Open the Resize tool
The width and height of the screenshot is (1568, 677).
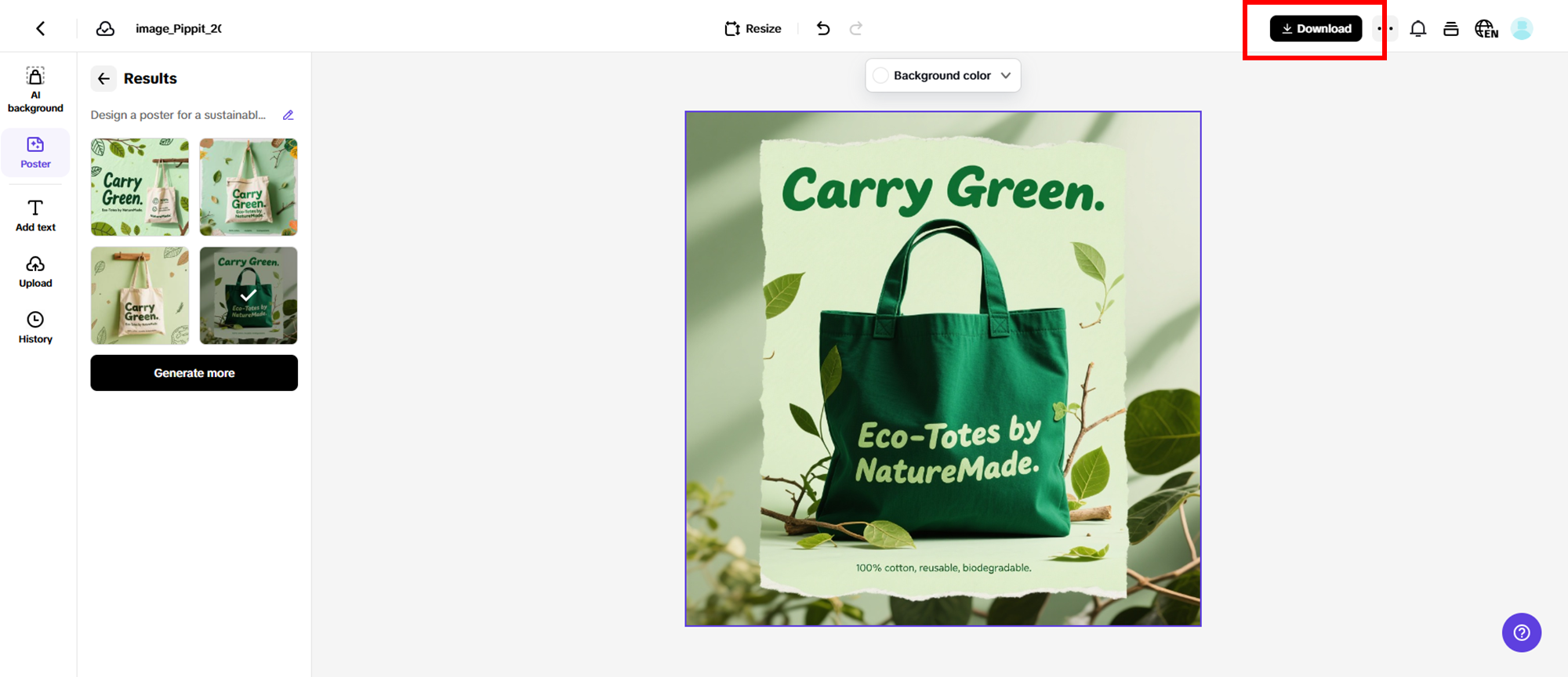click(753, 29)
